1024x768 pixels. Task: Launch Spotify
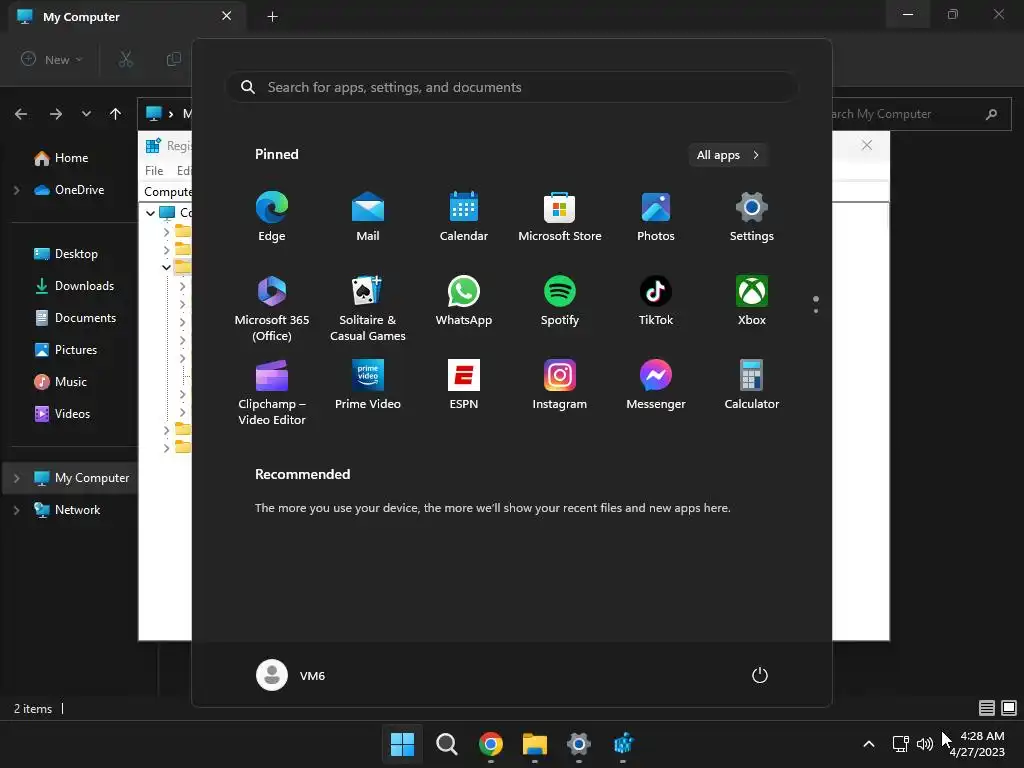pos(560,301)
